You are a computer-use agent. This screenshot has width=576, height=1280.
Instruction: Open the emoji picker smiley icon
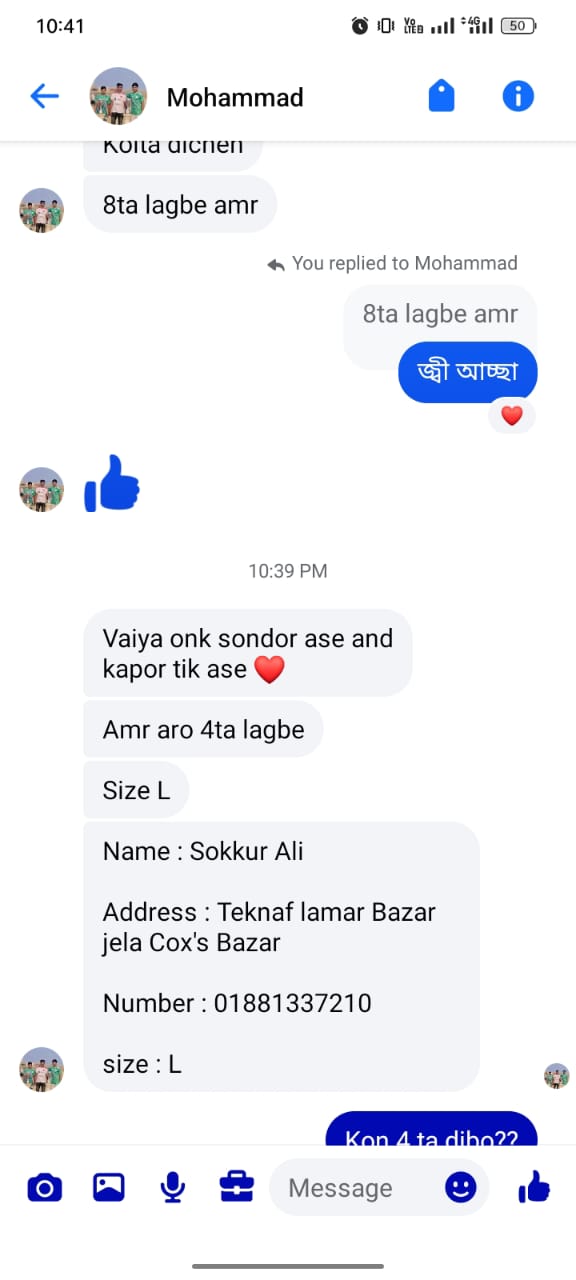pos(461,1187)
